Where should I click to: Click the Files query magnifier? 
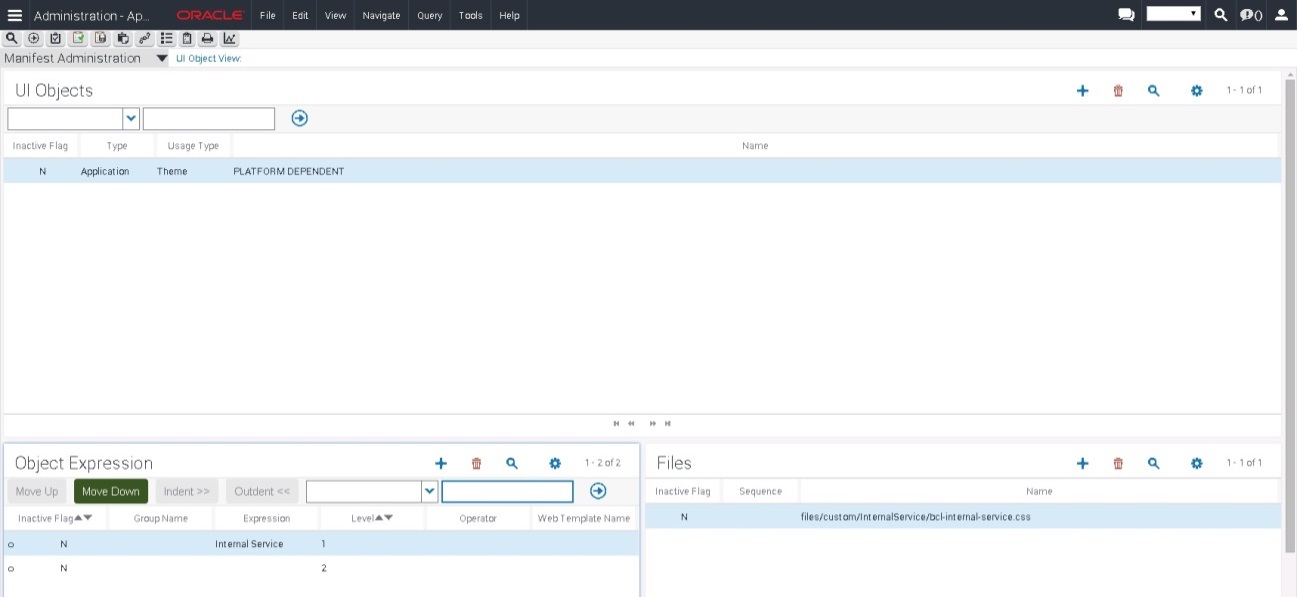pyautogui.click(x=1153, y=464)
